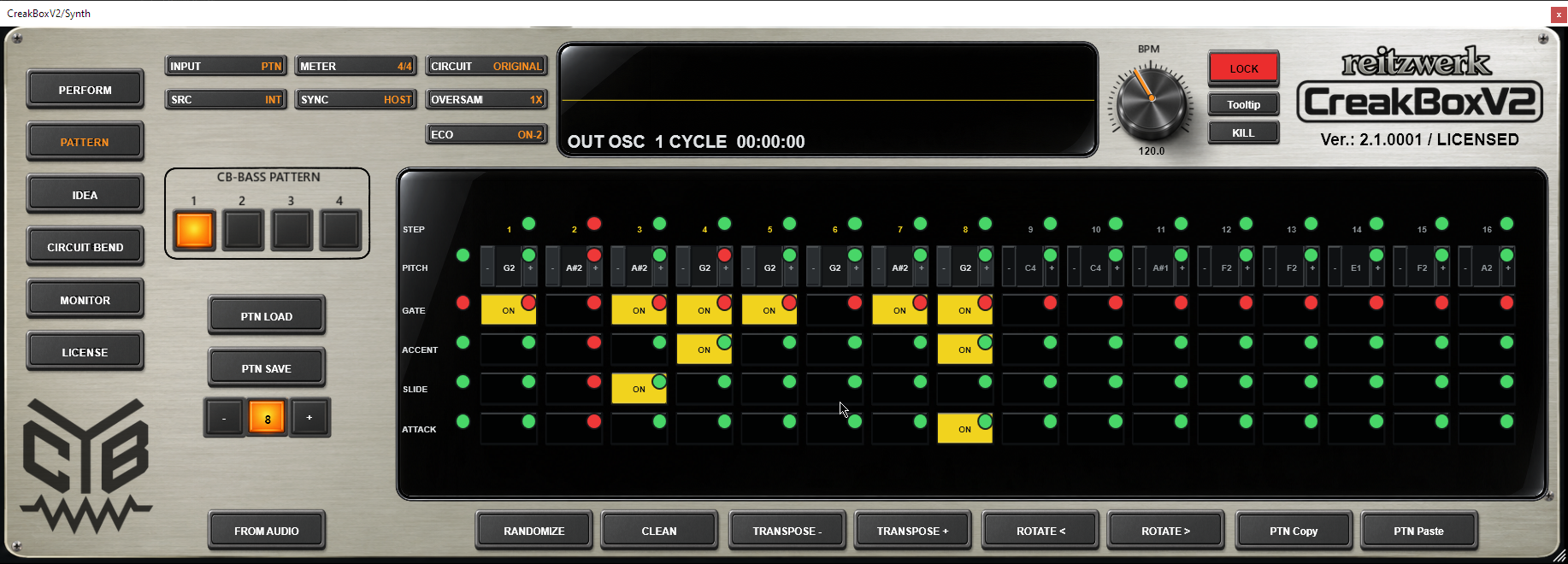Image resolution: width=1568 pixels, height=564 pixels.
Task: Change the CIRCUIT ORIGINAL selector
Action: click(x=486, y=66)
